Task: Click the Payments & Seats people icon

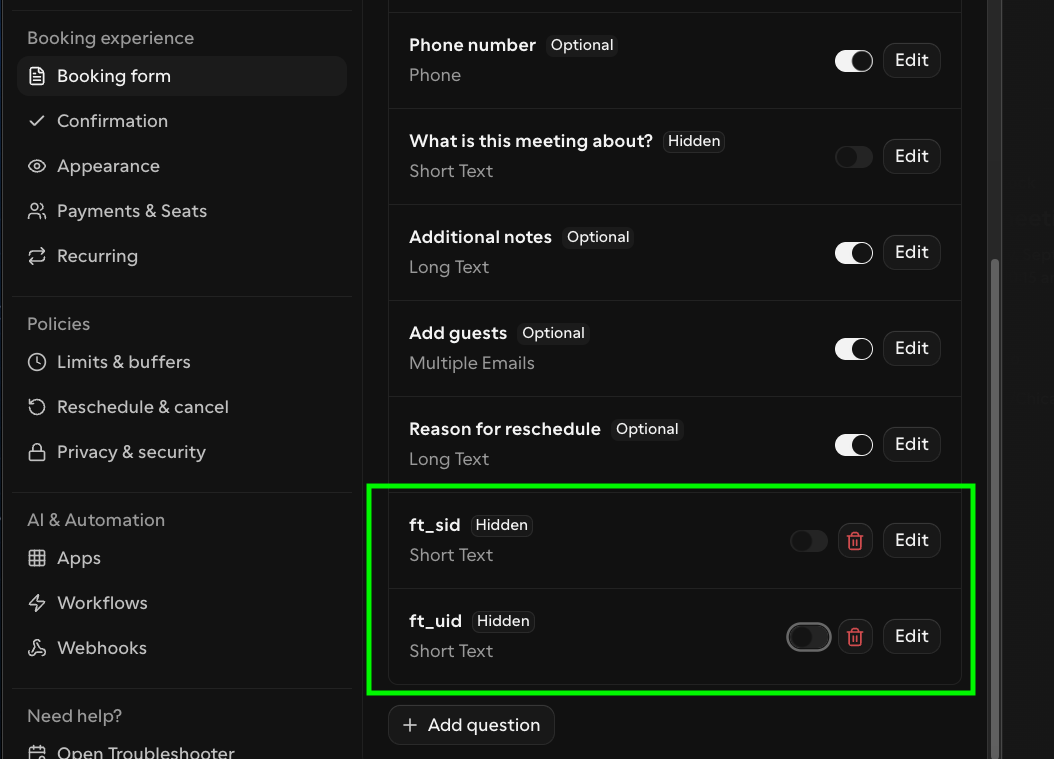Action: point(37,211)
